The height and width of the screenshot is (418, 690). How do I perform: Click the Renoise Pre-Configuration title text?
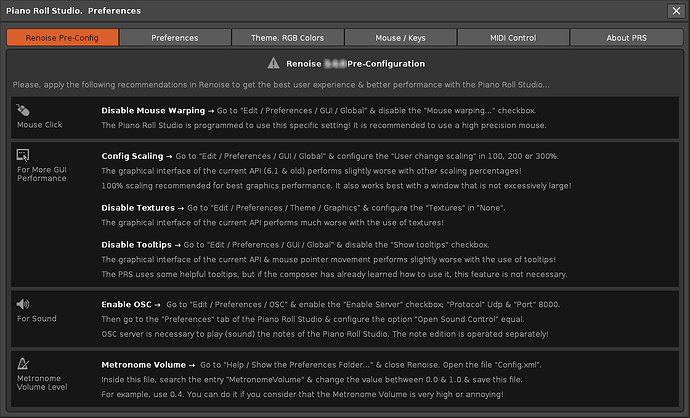point(356,64)
